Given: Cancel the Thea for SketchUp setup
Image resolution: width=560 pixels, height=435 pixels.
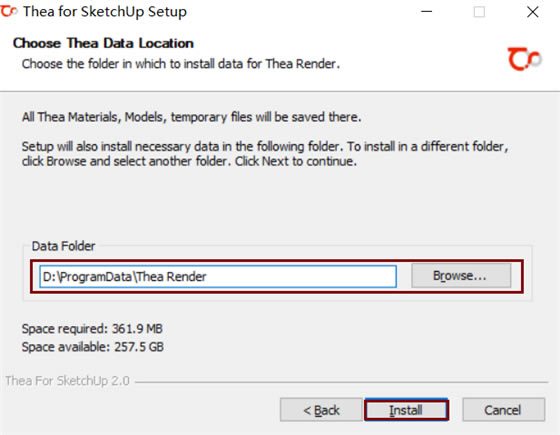Looking at the screenshot, I should pos(504,410).
